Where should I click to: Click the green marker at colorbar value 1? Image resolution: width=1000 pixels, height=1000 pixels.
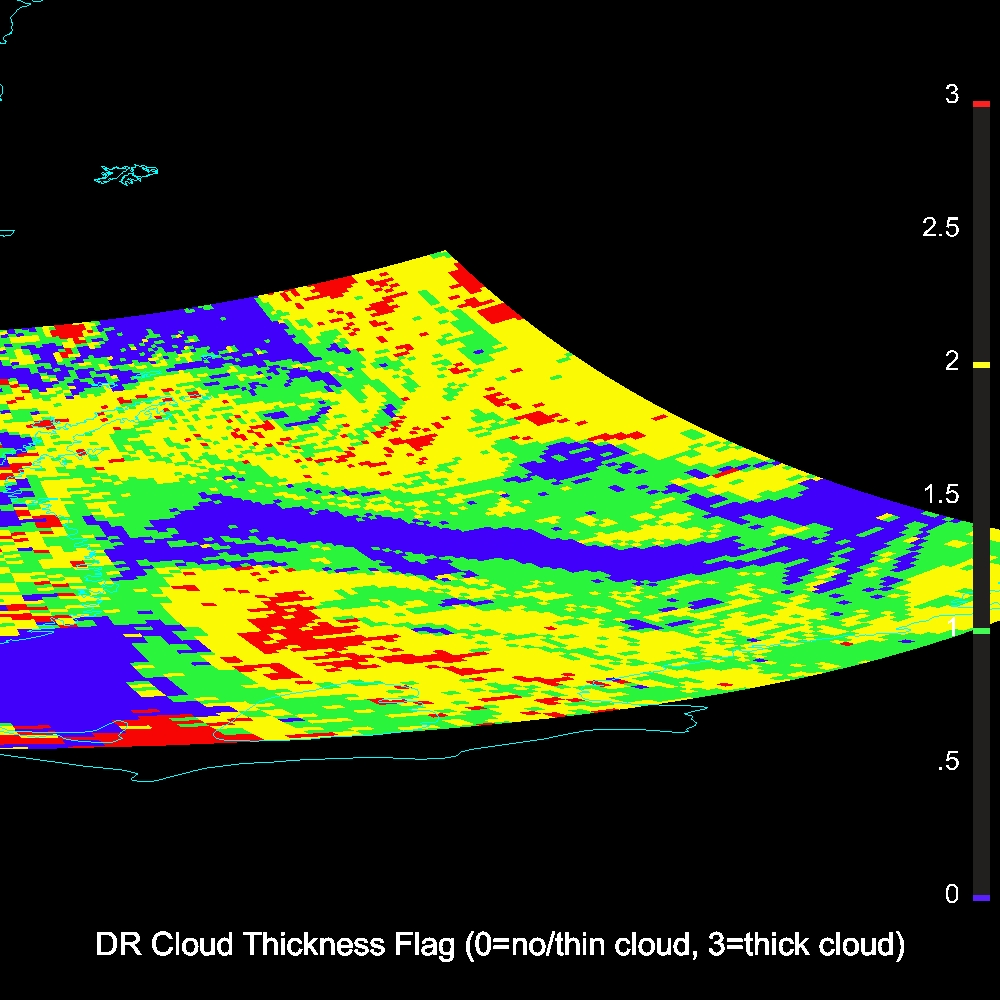980,631
